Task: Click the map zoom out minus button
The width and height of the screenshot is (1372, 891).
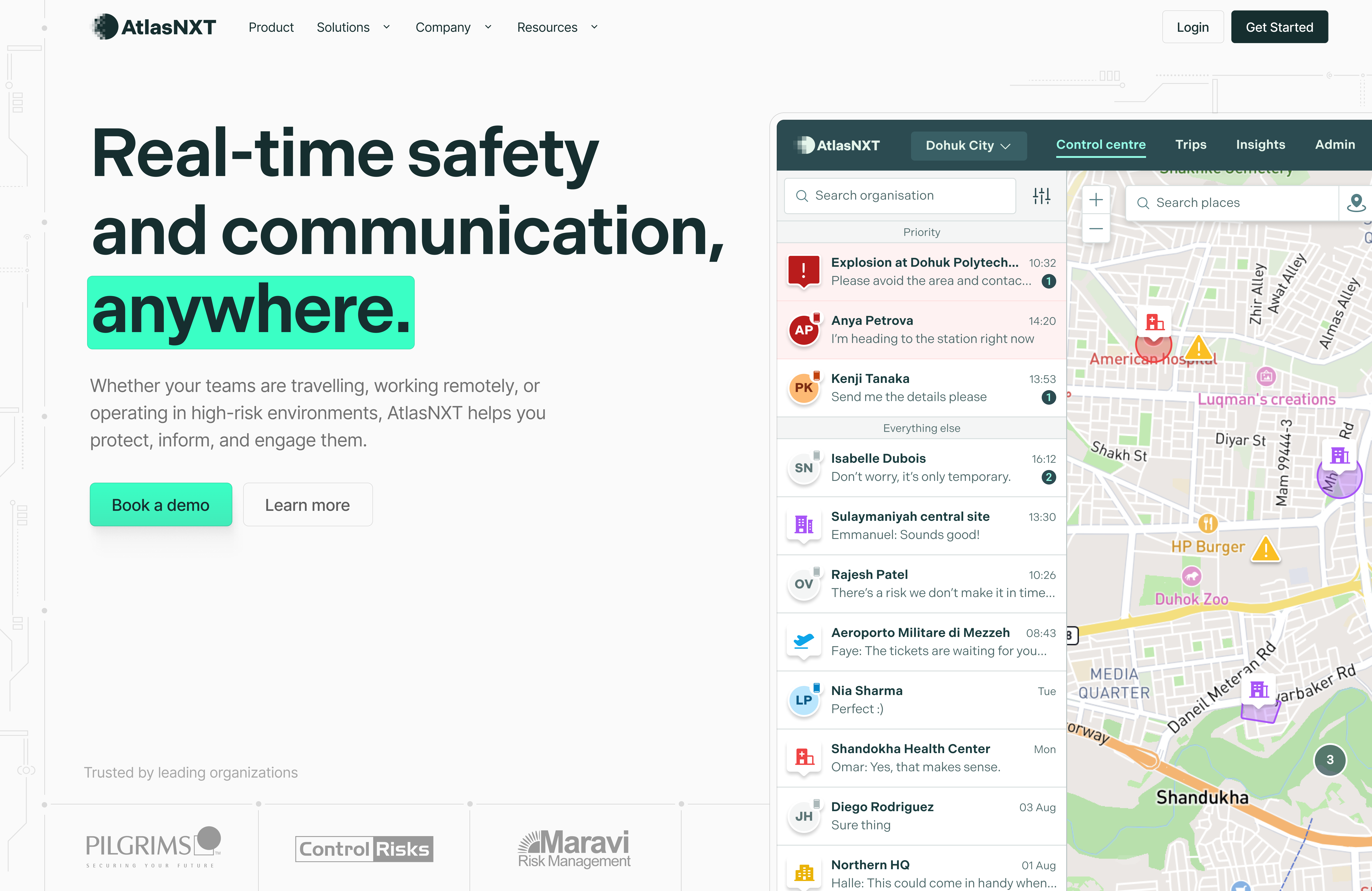Action: (x=1096, y=229)
